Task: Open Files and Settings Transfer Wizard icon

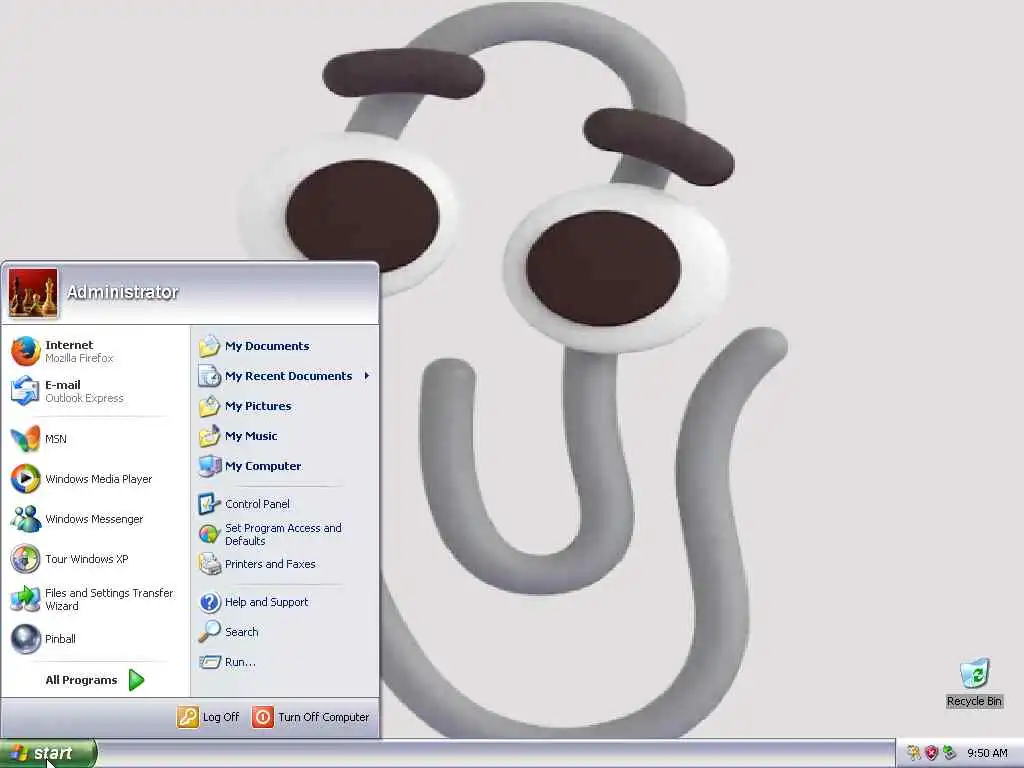Action: pos(25,599)
